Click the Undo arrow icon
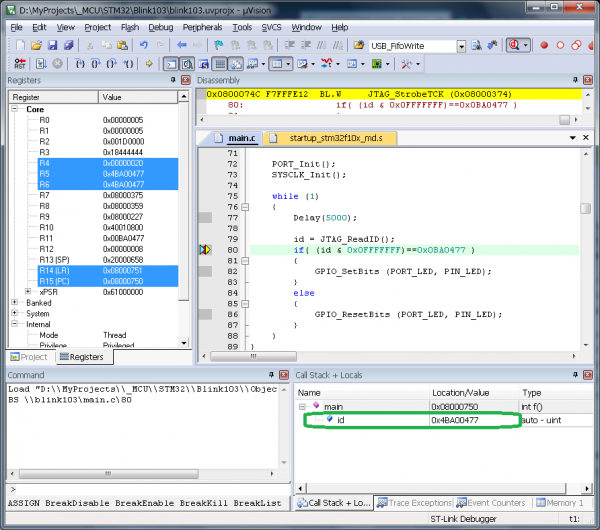Viewport: 600px width, 530px height. pos(143,45)
